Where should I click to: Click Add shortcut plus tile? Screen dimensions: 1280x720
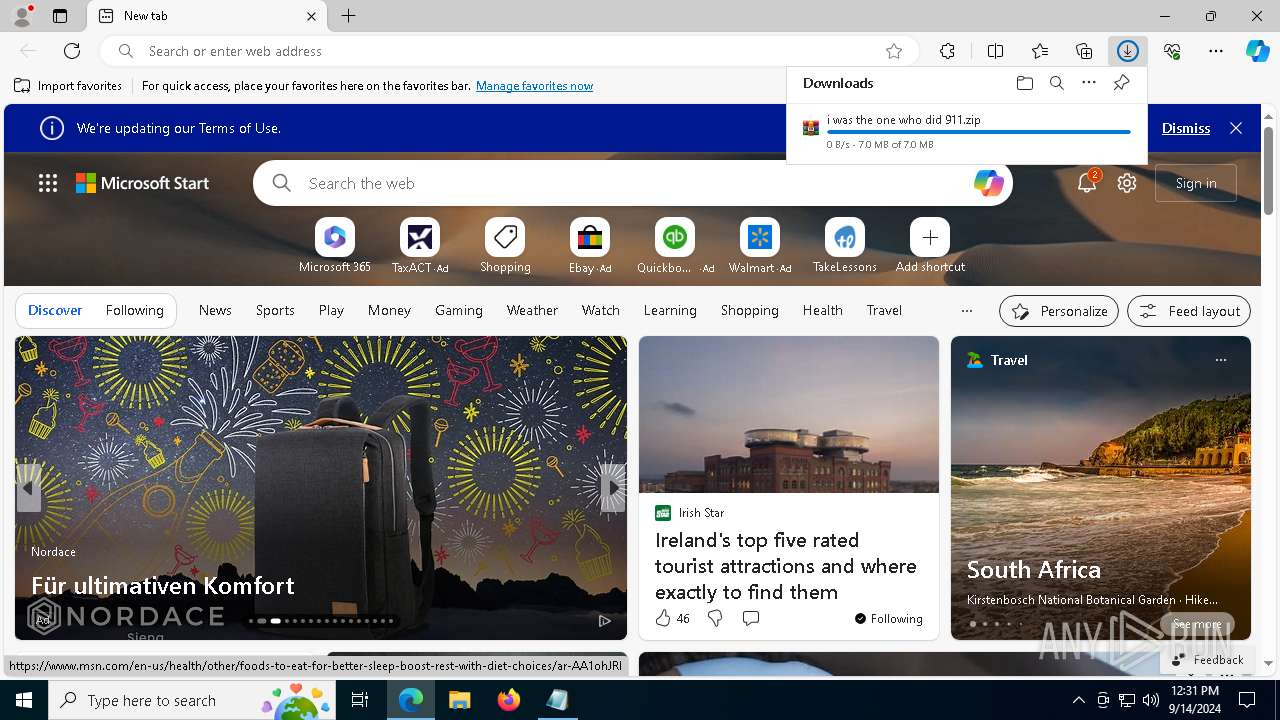pyautogui.click(x=930, y=246)
